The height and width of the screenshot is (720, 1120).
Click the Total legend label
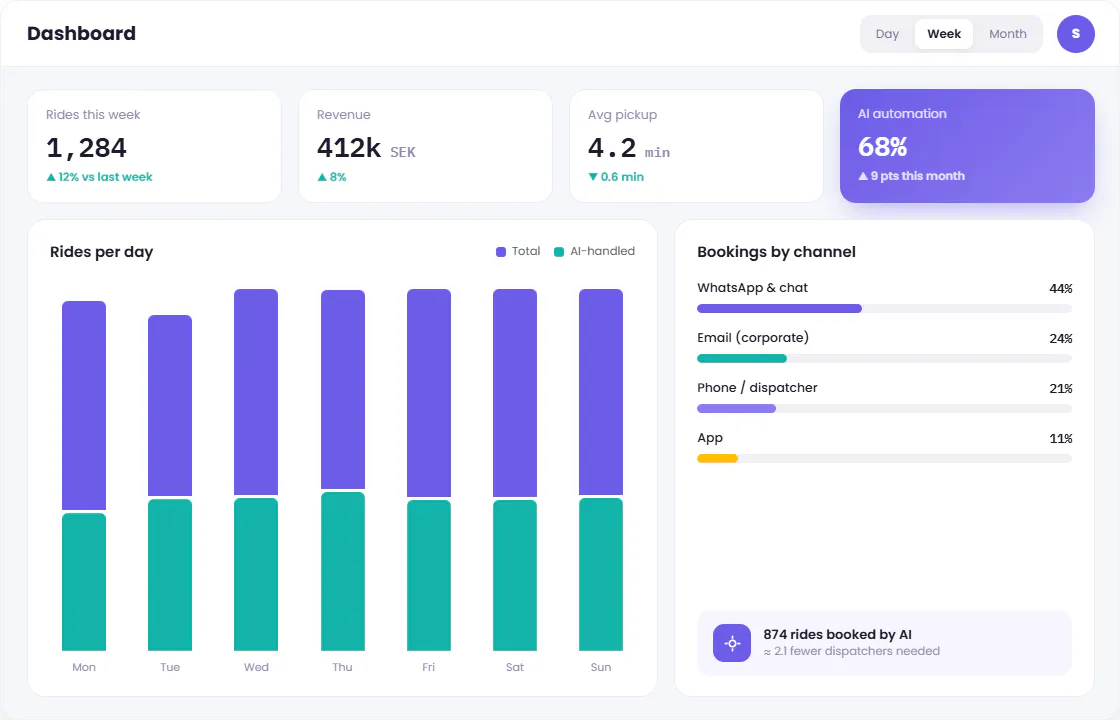(526, 251)
